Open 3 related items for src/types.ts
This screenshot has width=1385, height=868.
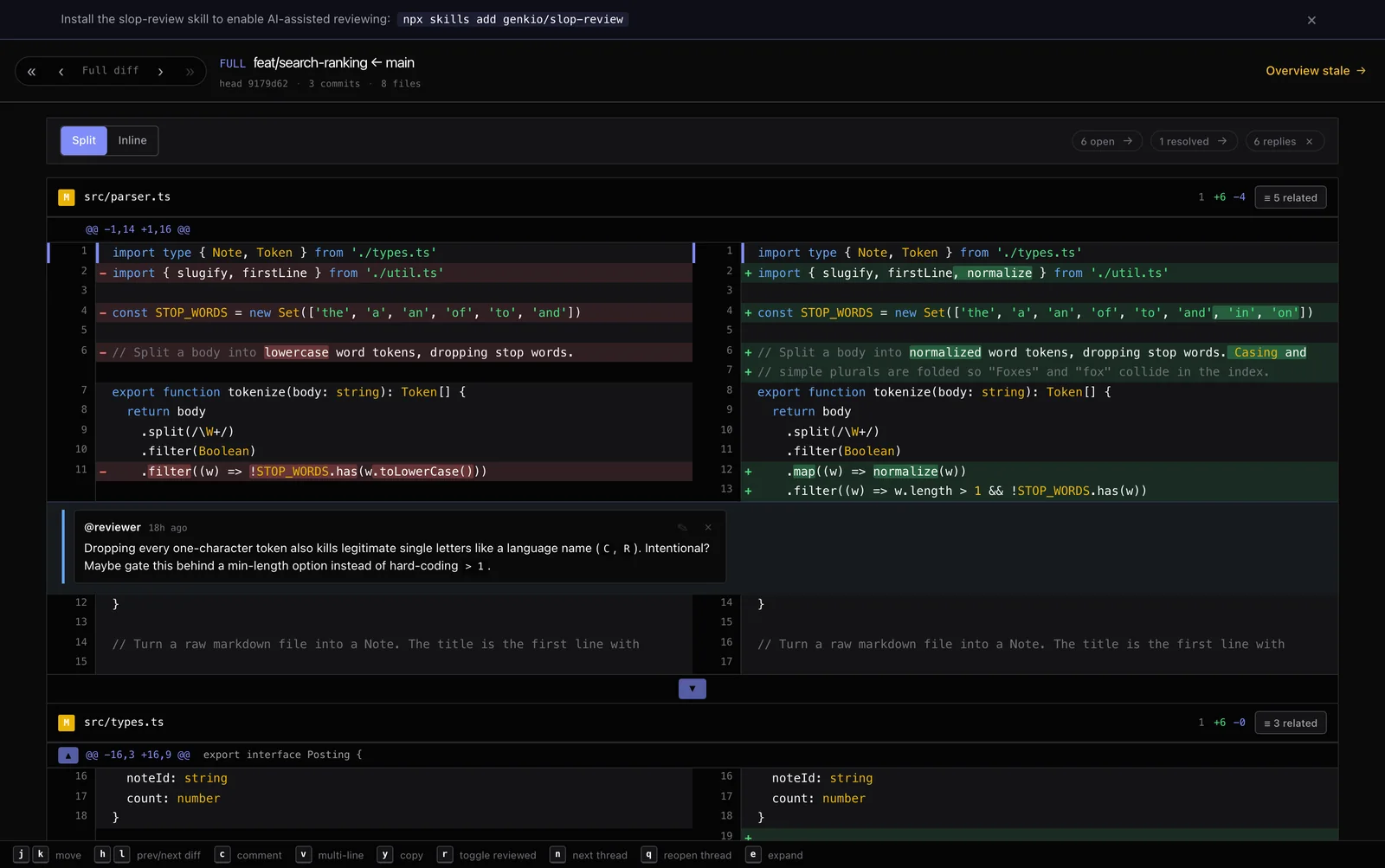[1290, 723]
